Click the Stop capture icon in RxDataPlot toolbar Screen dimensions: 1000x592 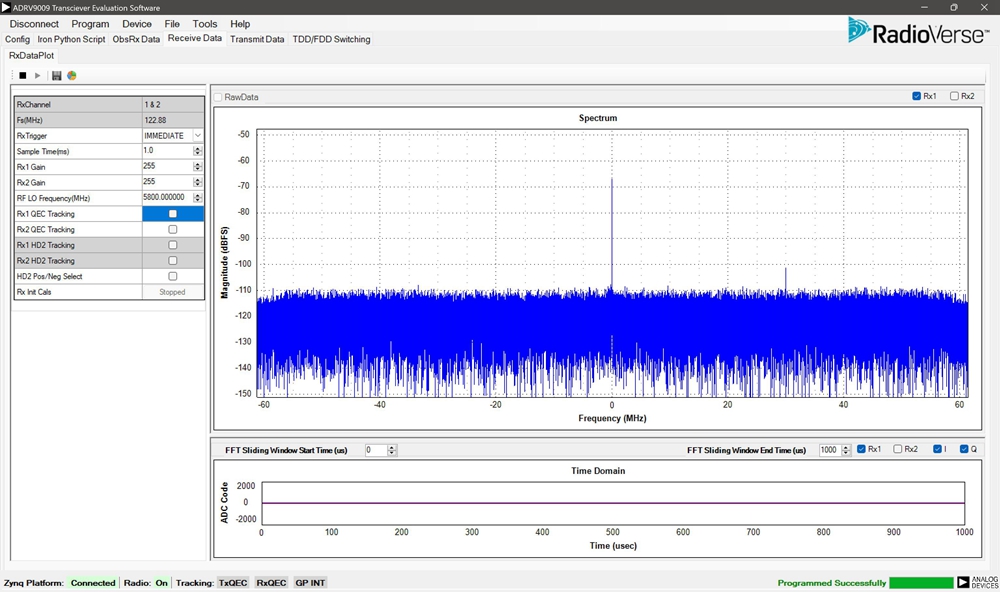[x=23, y=76]
